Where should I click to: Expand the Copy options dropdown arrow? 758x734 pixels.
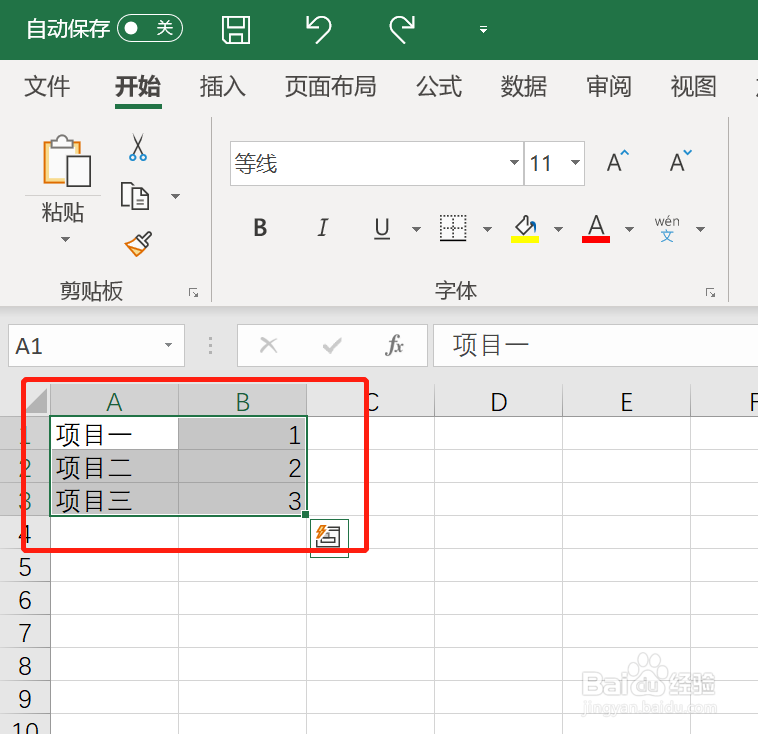[175, 196]
